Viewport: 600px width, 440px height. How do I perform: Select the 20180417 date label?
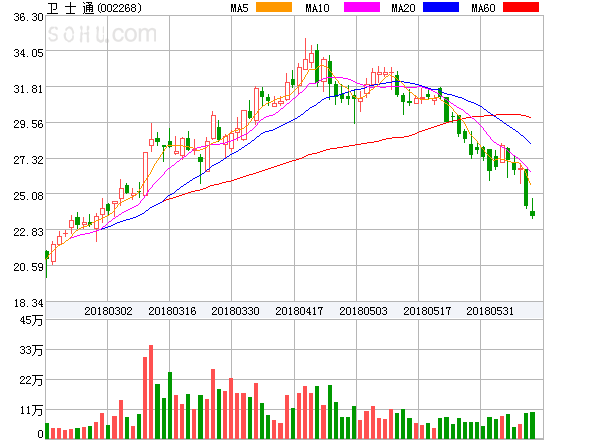tap(299, 311)
